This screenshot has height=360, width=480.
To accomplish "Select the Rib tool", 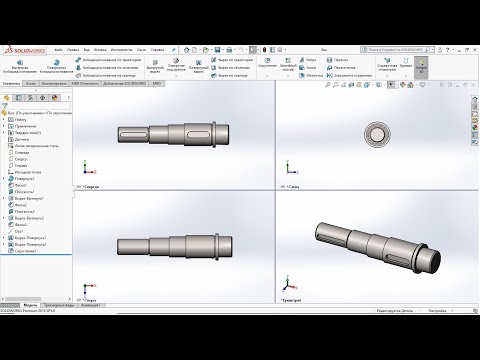I will coord(307,60).
